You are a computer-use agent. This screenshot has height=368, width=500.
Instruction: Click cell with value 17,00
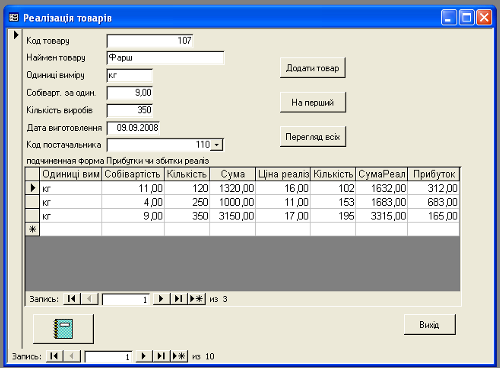point(283,216)
